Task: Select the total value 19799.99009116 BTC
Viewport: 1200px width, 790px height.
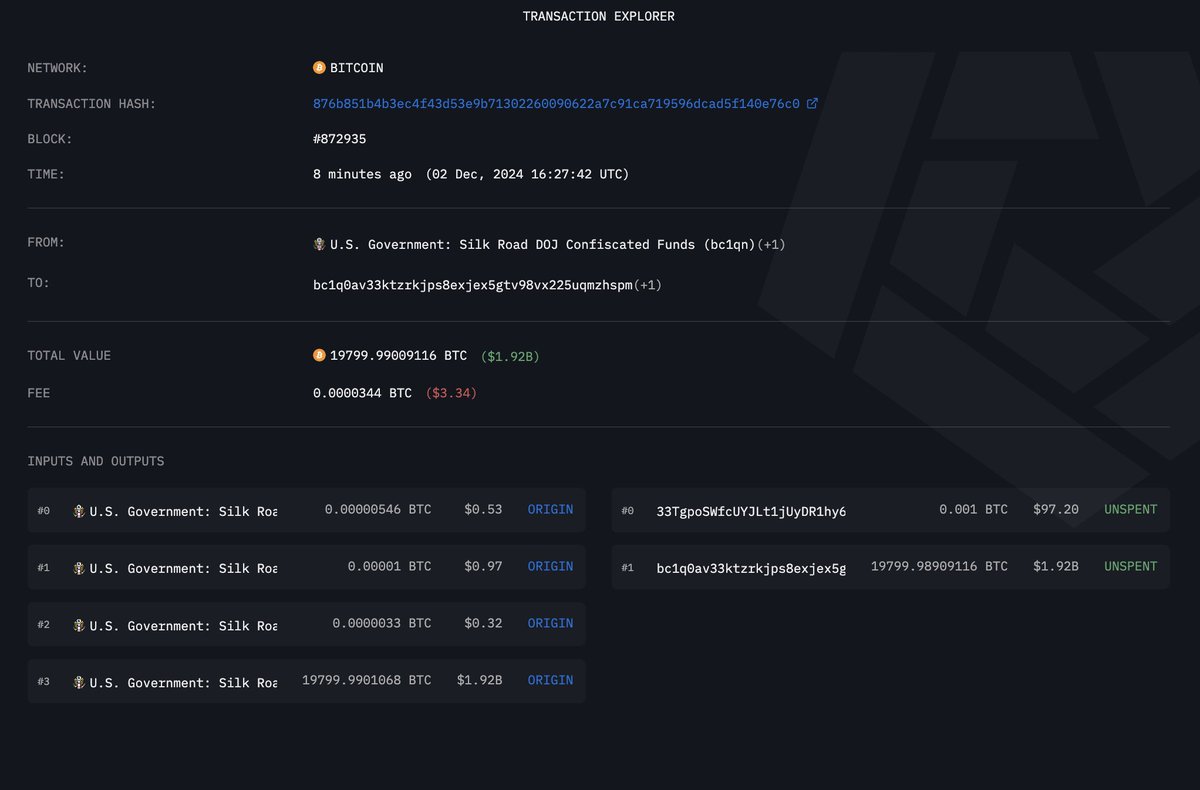Action: tap(398, 355)
